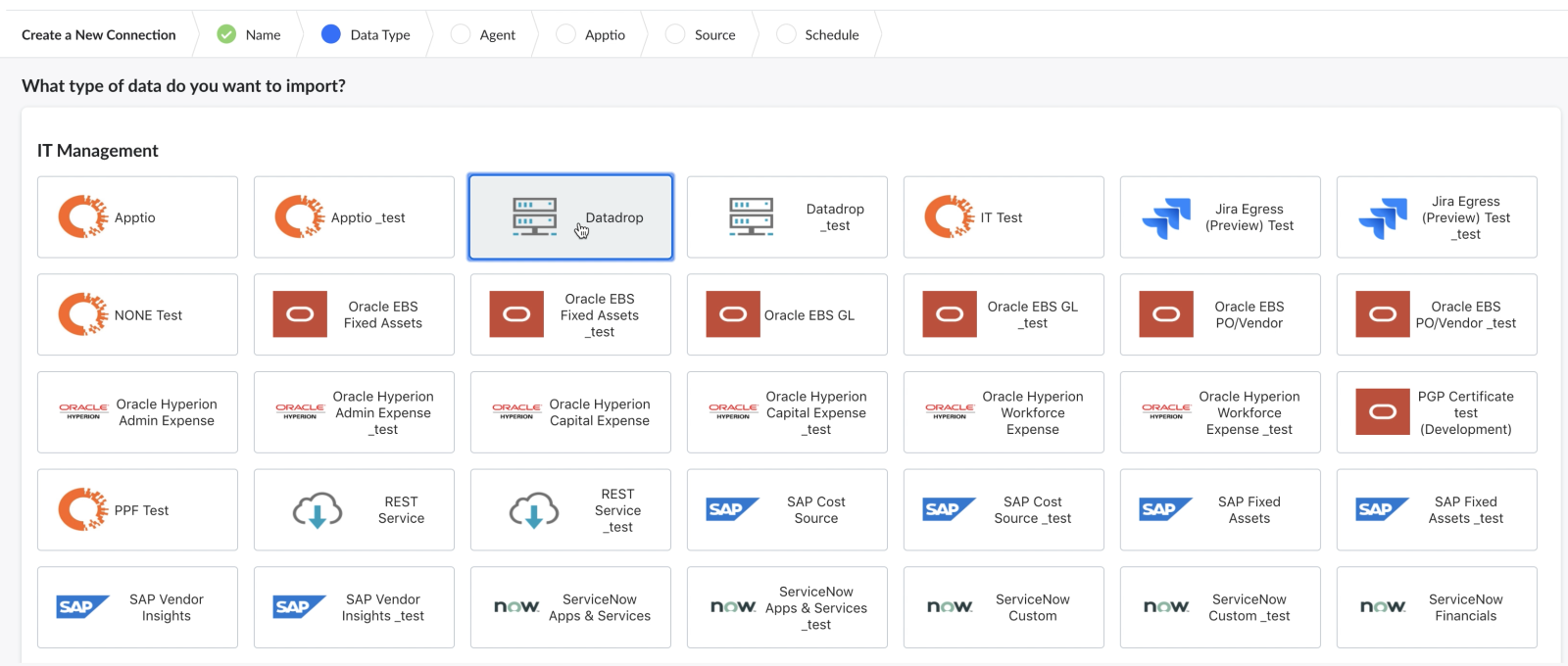Click the IT Test card logo
This screenshot has height=666, width=1568.
click(950, 217)
